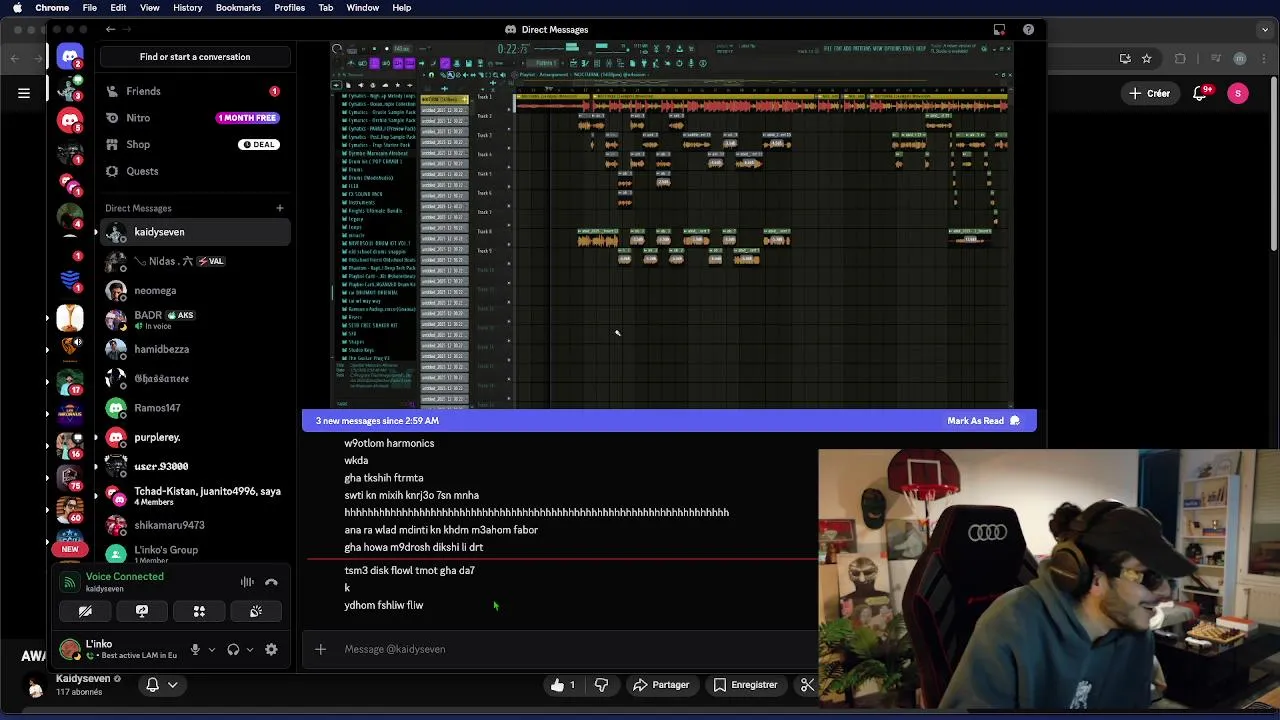
Task: Click the YouTube Créer button
Action: pyautogui.click(x=1149, y=93)
